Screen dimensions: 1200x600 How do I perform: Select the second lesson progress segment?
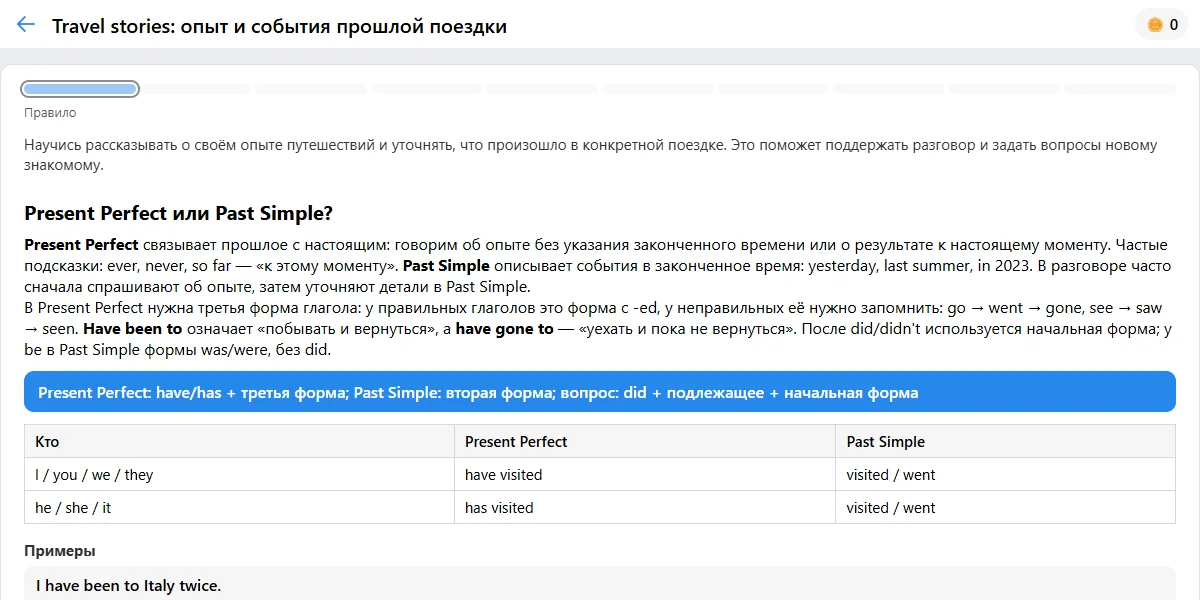tap(196, 89)
